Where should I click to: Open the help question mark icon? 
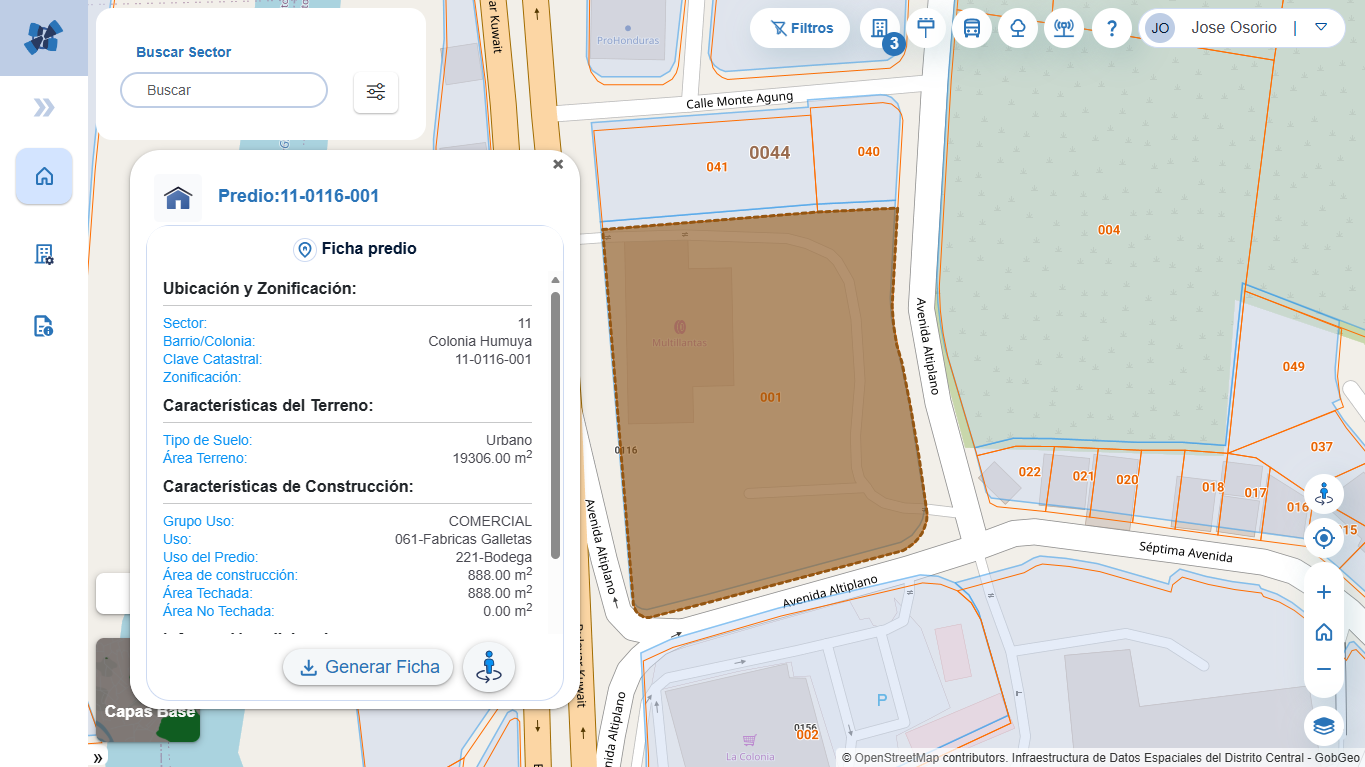[1111, 28]
